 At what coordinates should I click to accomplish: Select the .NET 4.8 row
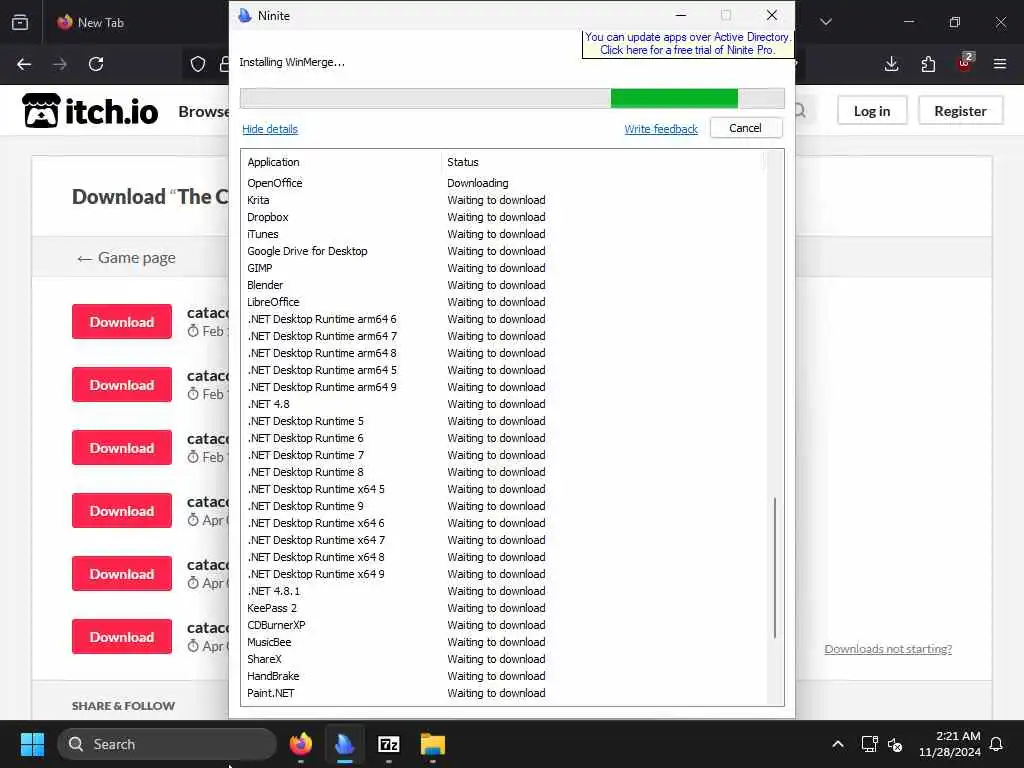503,404
